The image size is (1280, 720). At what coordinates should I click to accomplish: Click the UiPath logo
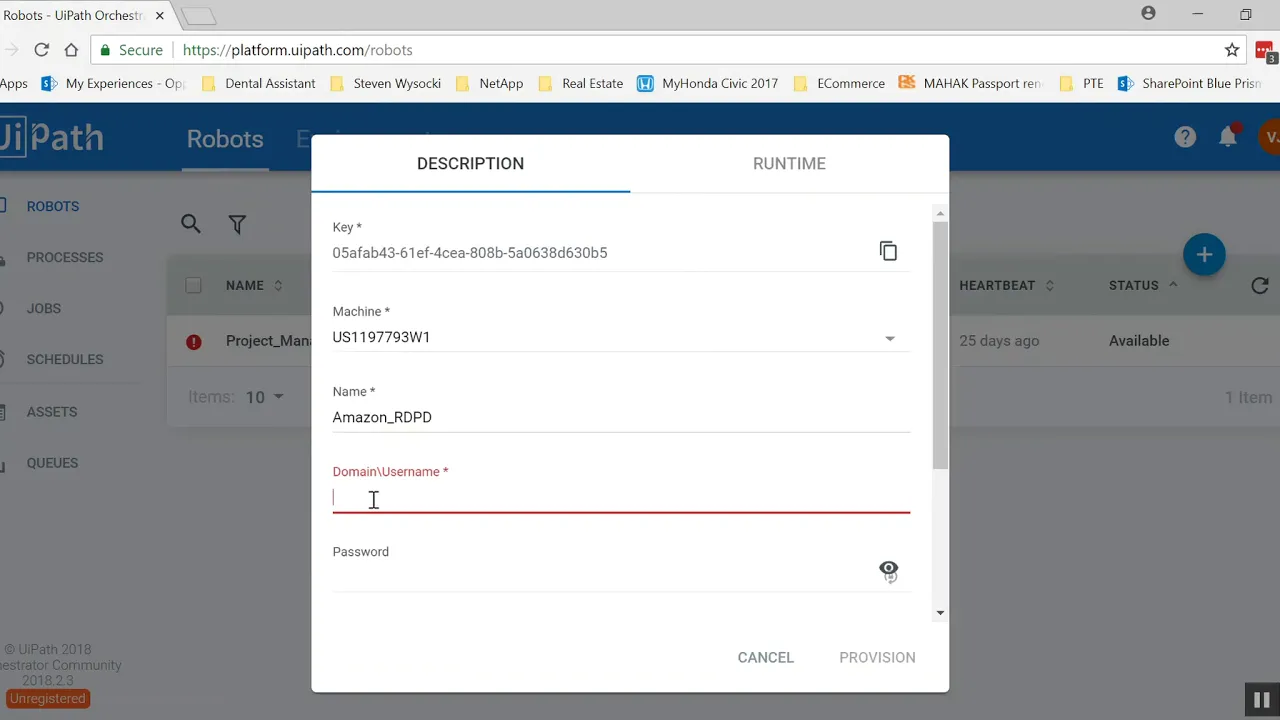52,137
